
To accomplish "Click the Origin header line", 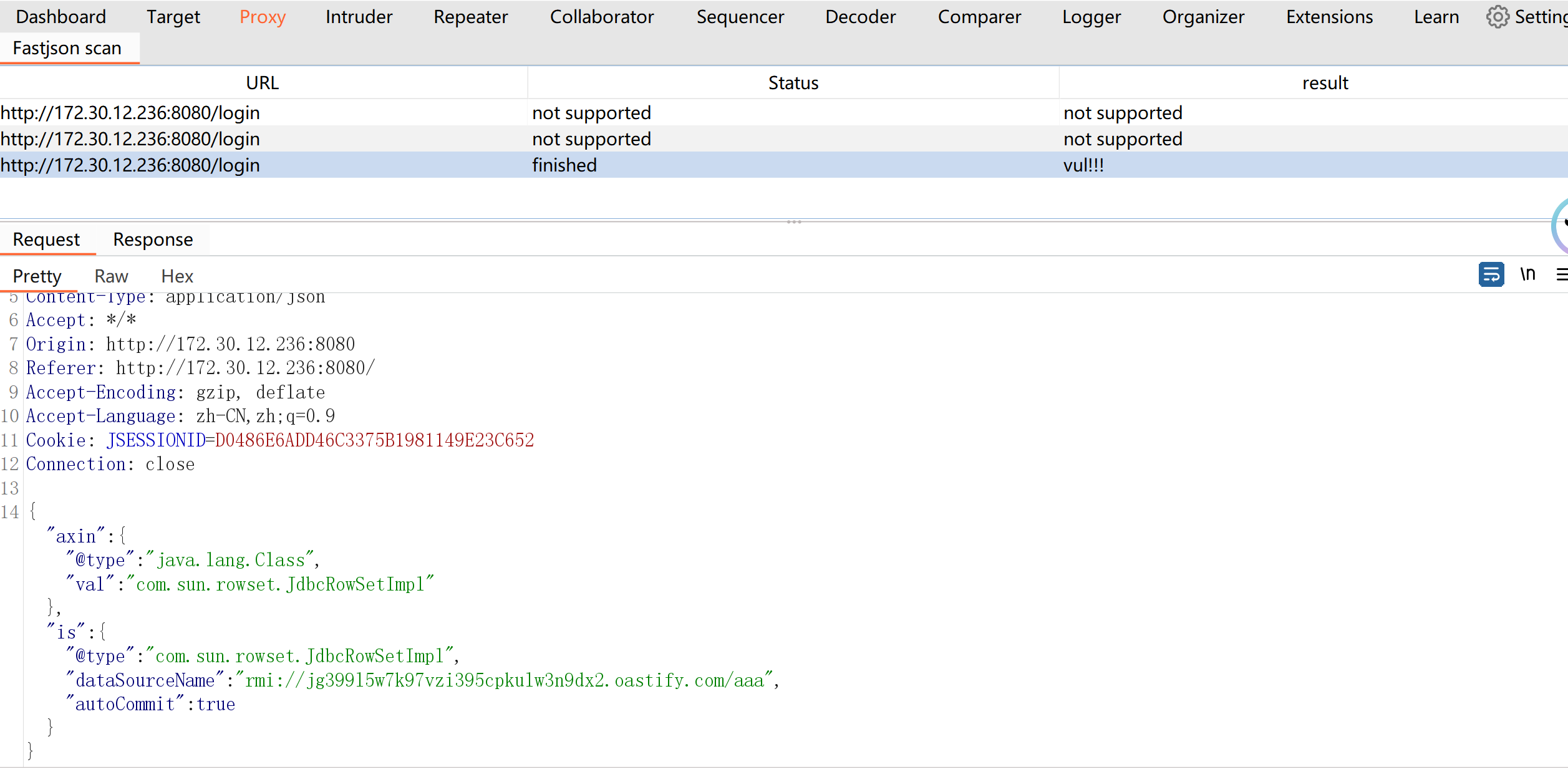I will (x=190, y=344).
